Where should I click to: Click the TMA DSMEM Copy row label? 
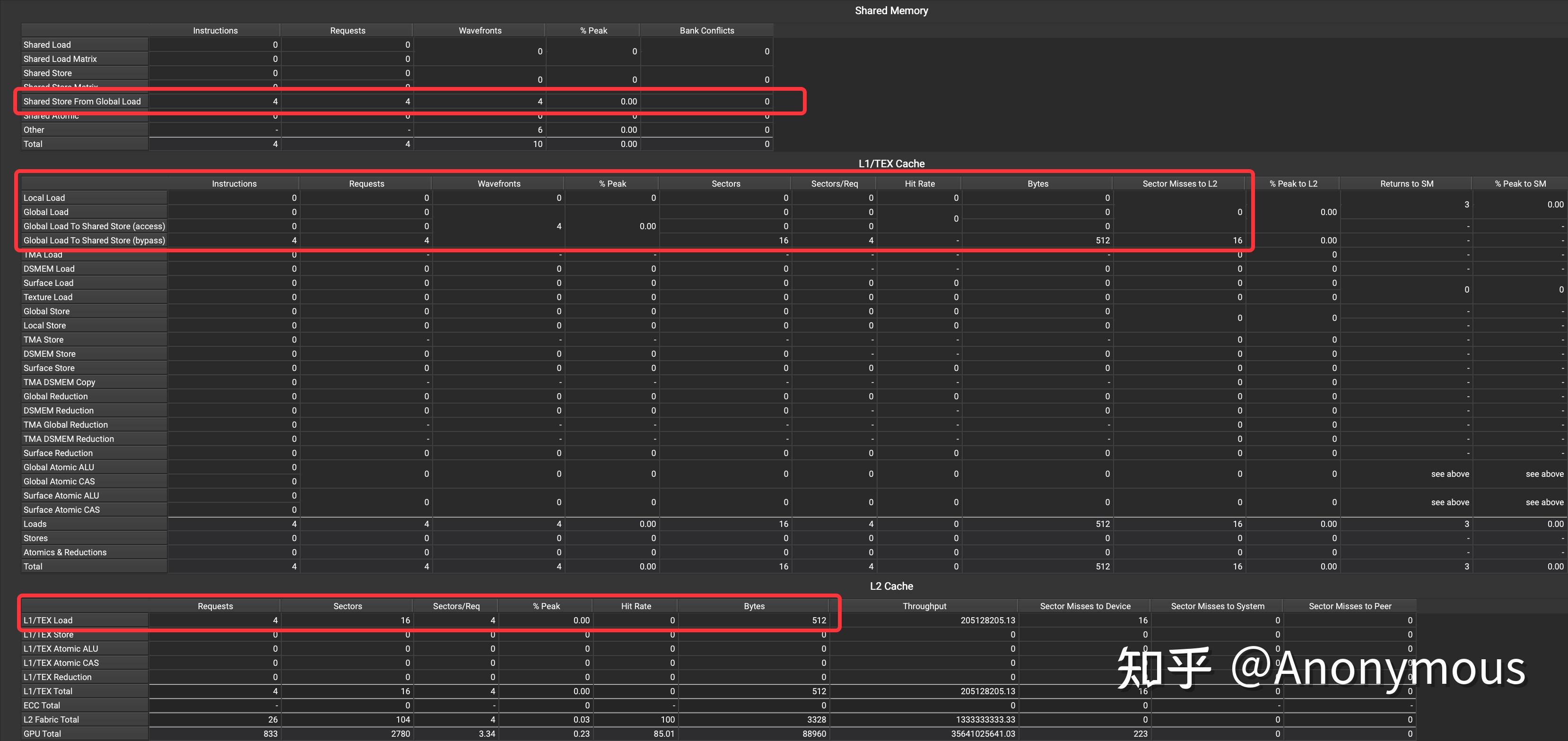pyautogui.click(x=60, y=382)
